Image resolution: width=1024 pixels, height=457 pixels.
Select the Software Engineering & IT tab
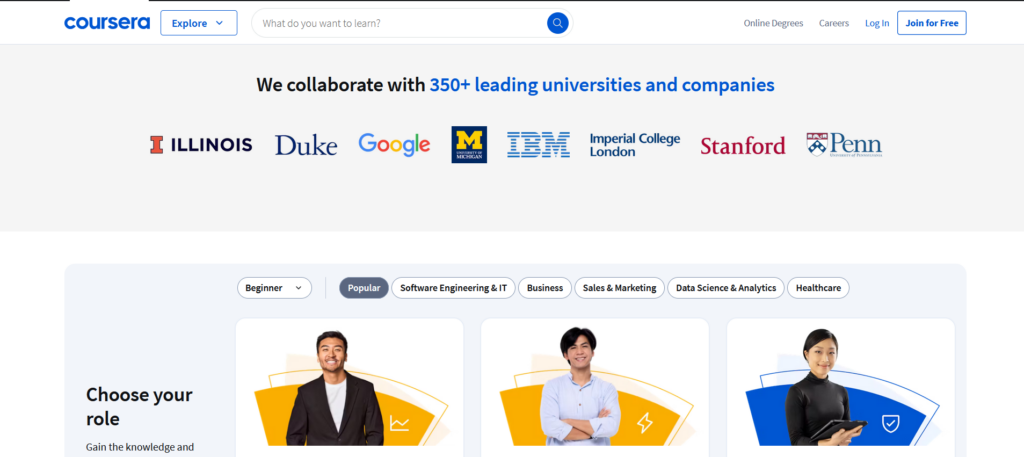tap(453, 288)
